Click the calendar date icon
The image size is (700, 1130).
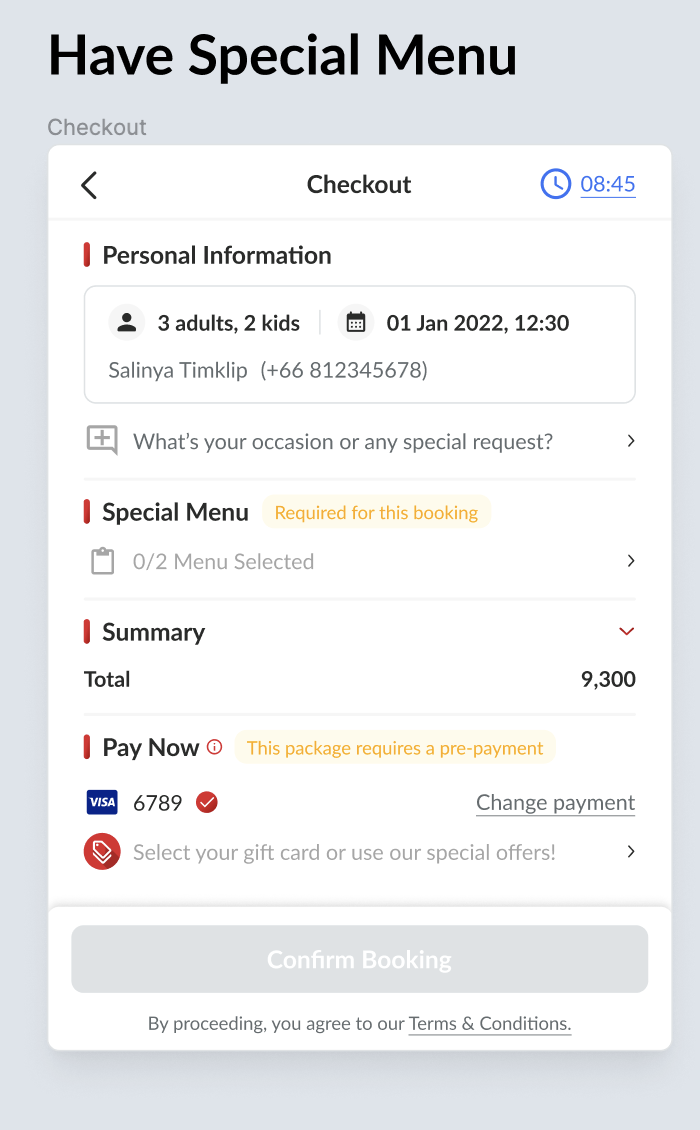pos(356,323)
